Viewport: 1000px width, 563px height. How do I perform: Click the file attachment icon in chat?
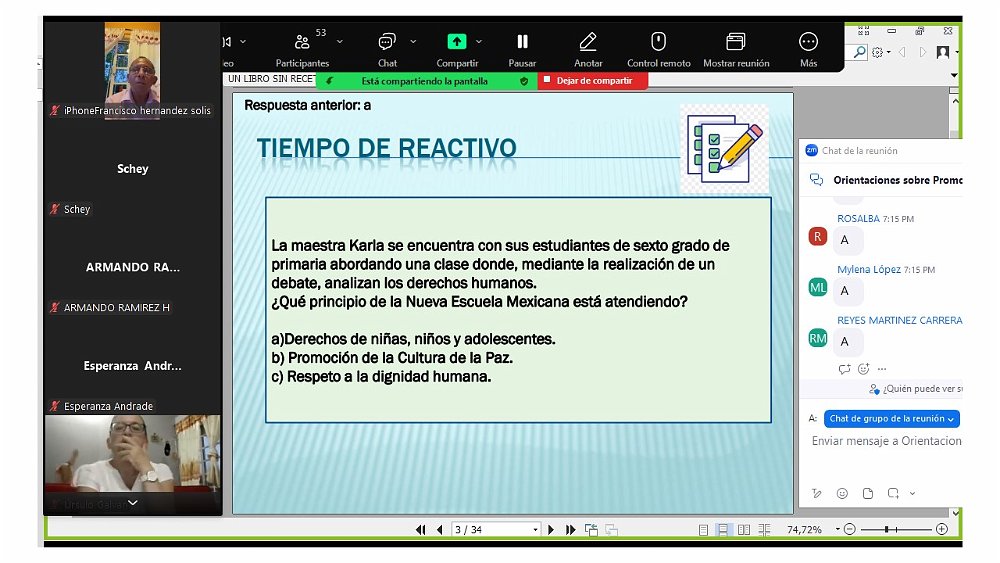(867, 493)
